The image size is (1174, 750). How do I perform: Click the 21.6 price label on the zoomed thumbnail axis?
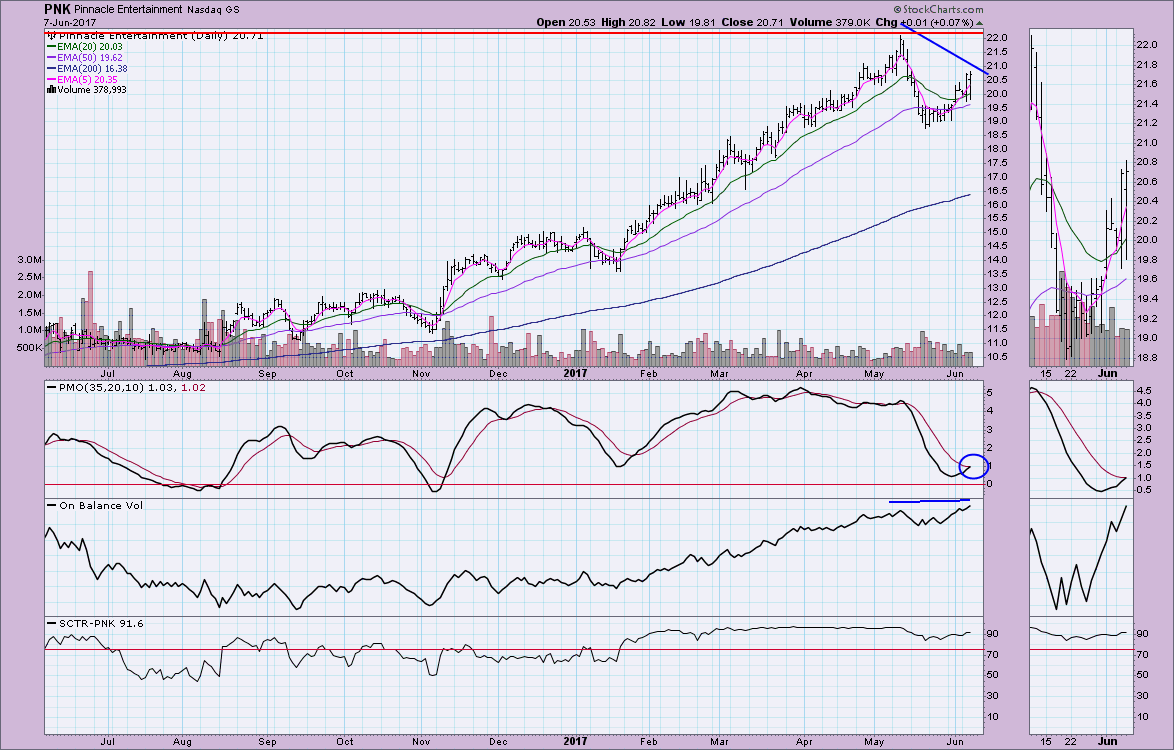(1147, 84)
